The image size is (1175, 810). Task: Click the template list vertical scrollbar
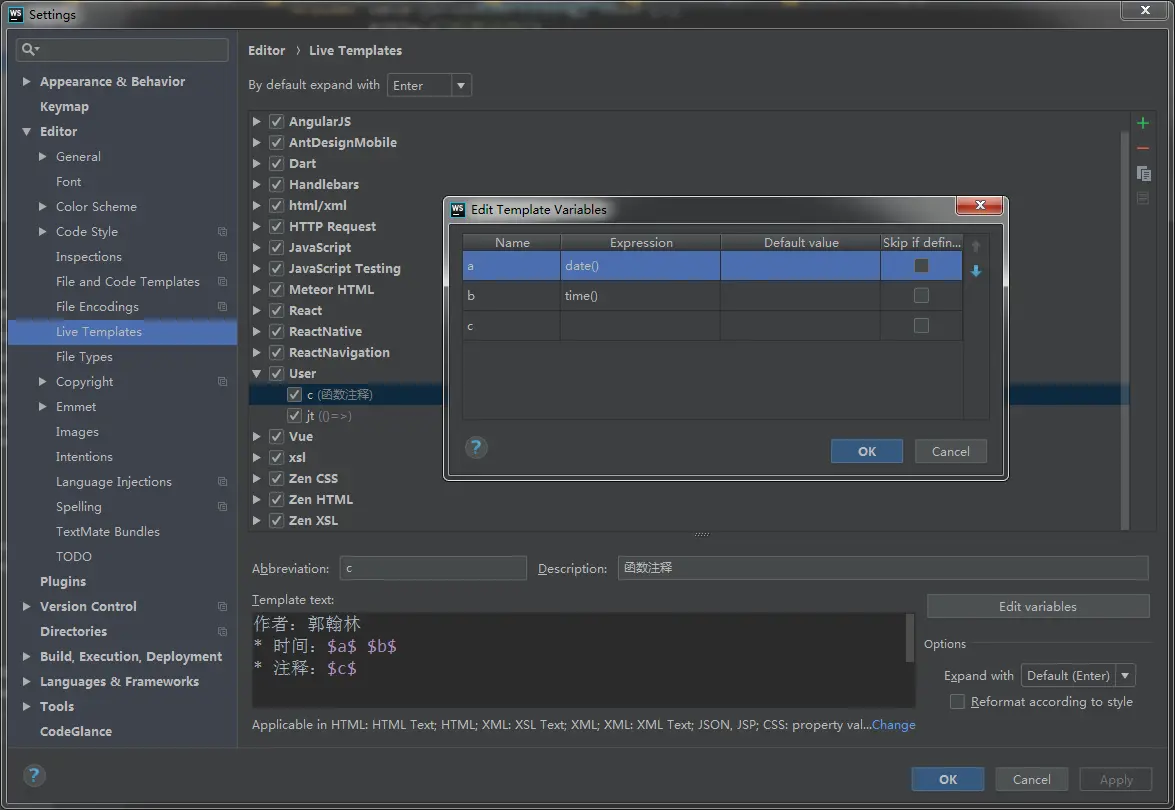pyautogui.click(x=1124, y=330)
